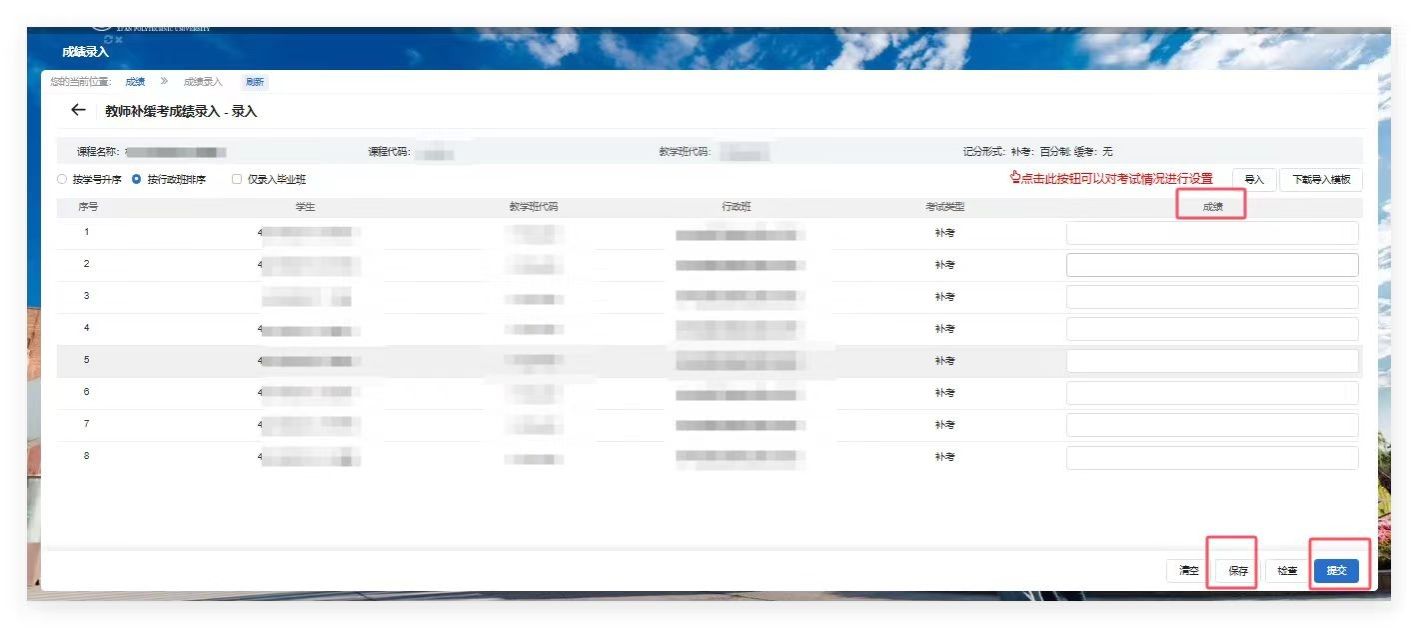Select the 按学号升序 radio button
Viewport: 1418px width, 628px height.
coord(62,180)
